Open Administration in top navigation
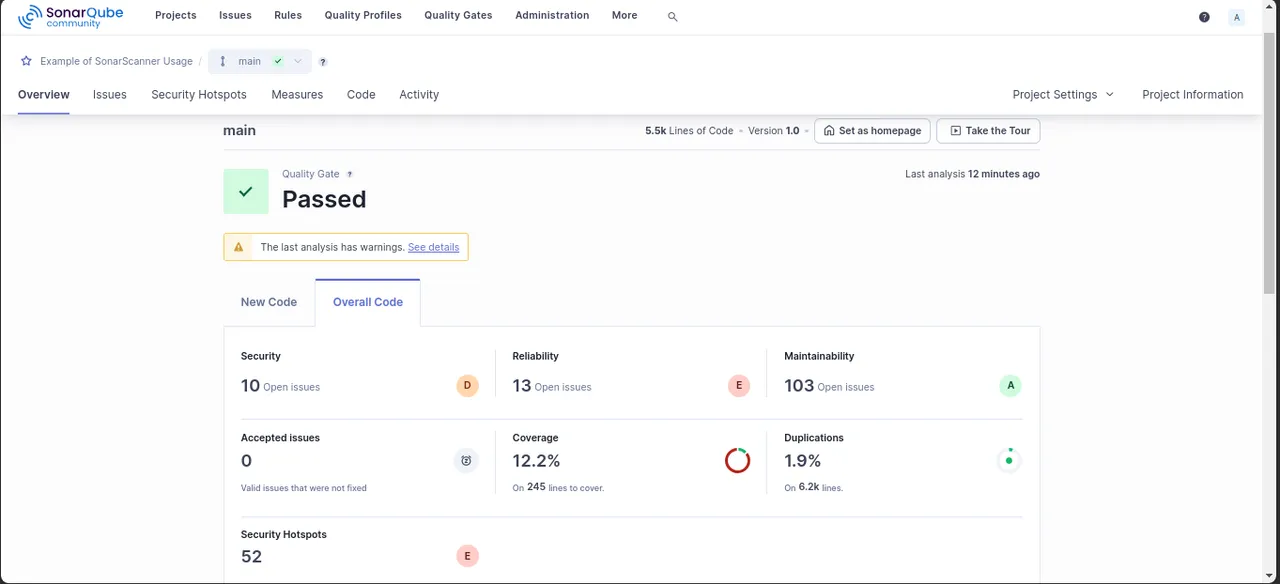The width and height of the screenshot is (1280, 584). [x=552, y=15]
